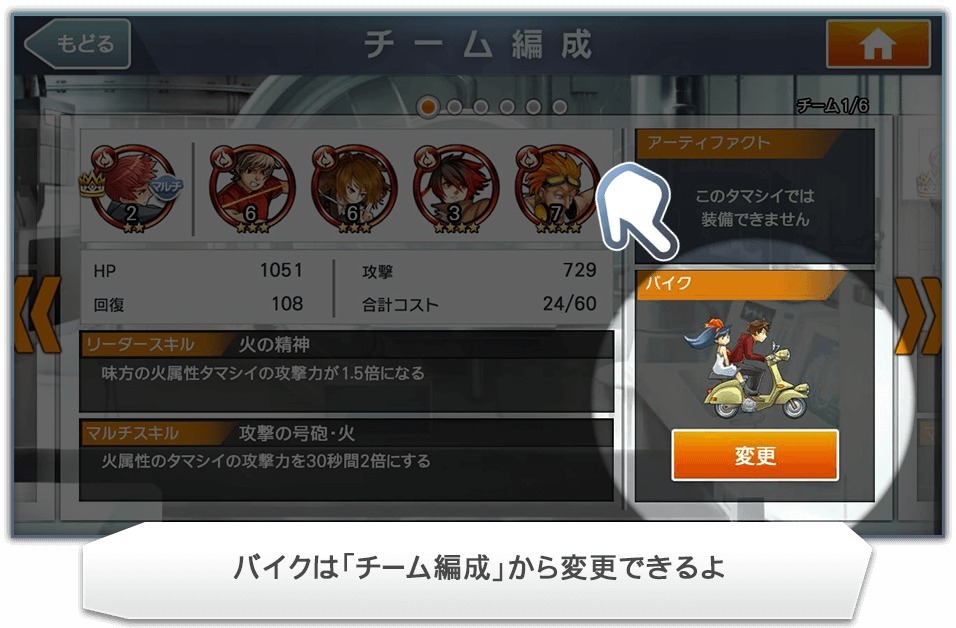Viewport: 956px width, 628px height.
Task: Click the orange 変更 button
Action: (755, 455)
